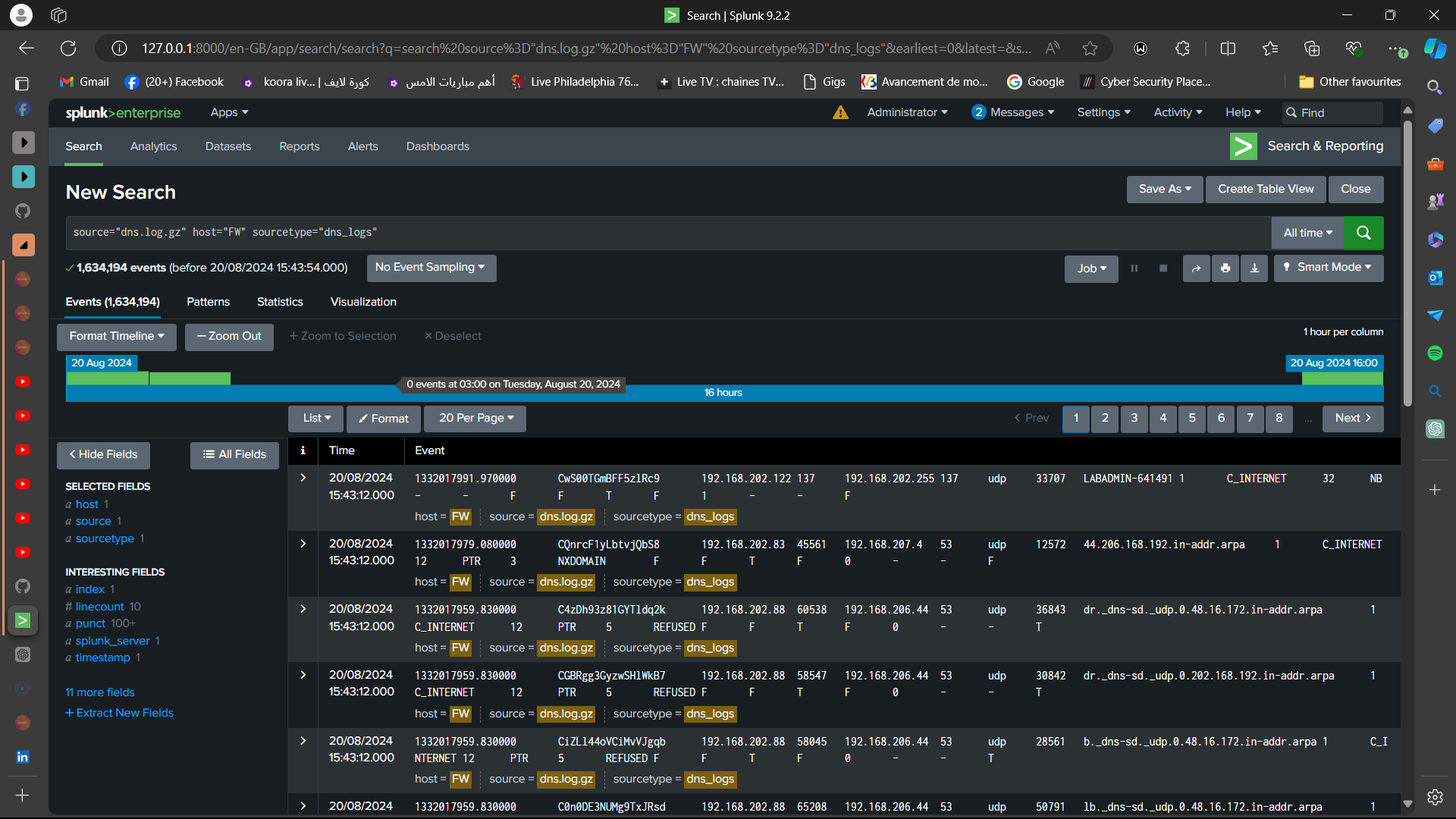1456x819 pixels.
Task: Click the Extract New Fields link
Action: click(x=119, y=713)
